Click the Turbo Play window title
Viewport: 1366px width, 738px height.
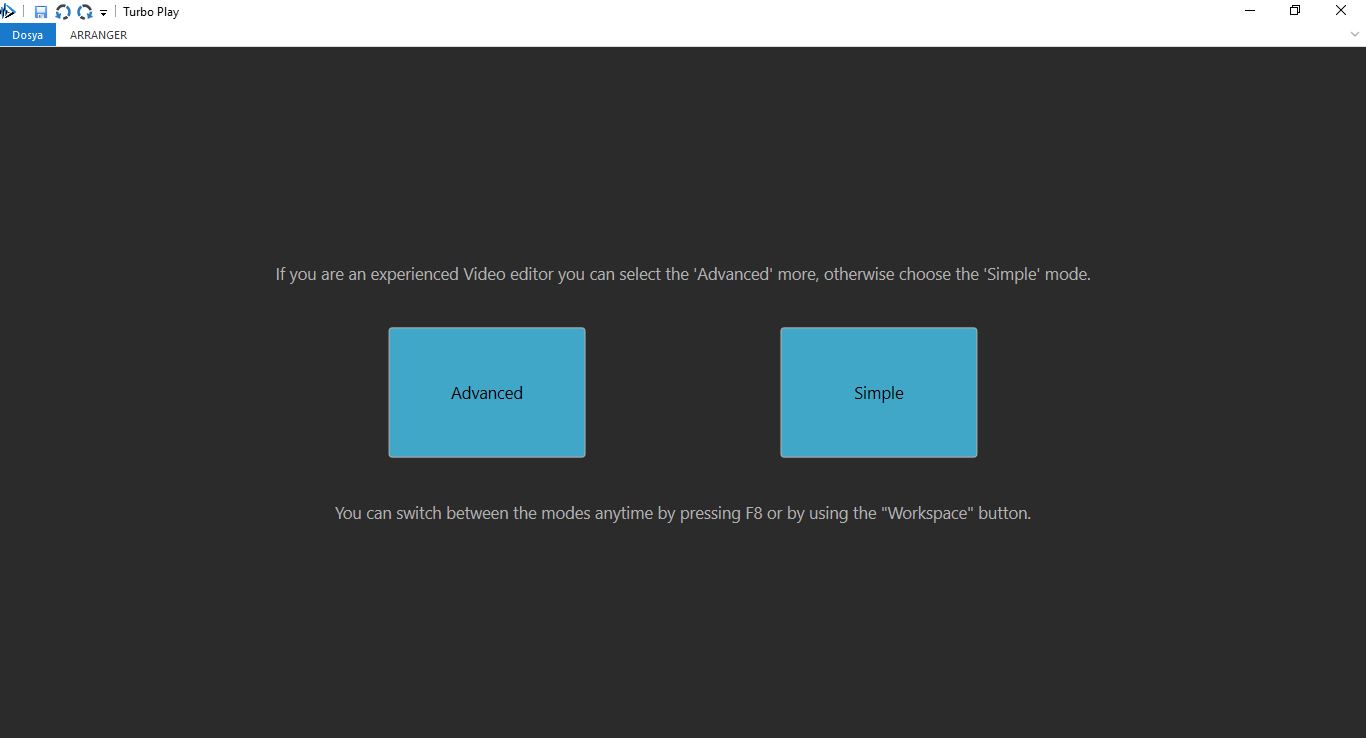click(x=151, y=12)
